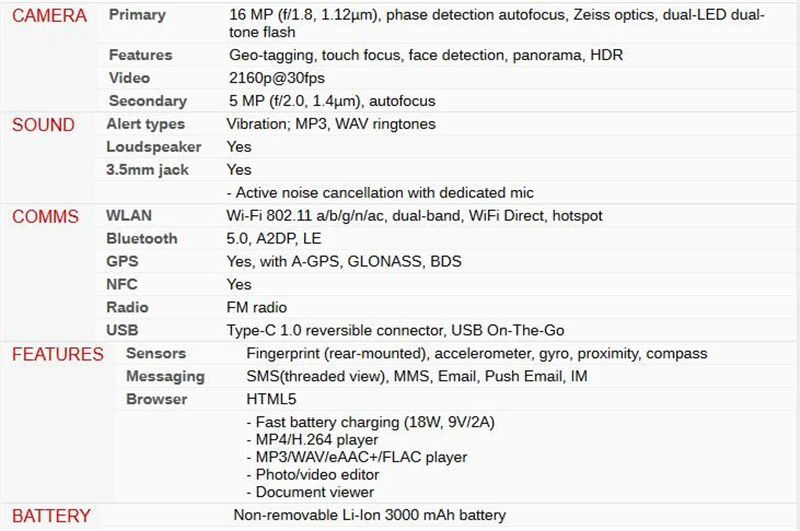The image size is (800, 531).
Task: Click the Primary camera label
Action: 137,15
